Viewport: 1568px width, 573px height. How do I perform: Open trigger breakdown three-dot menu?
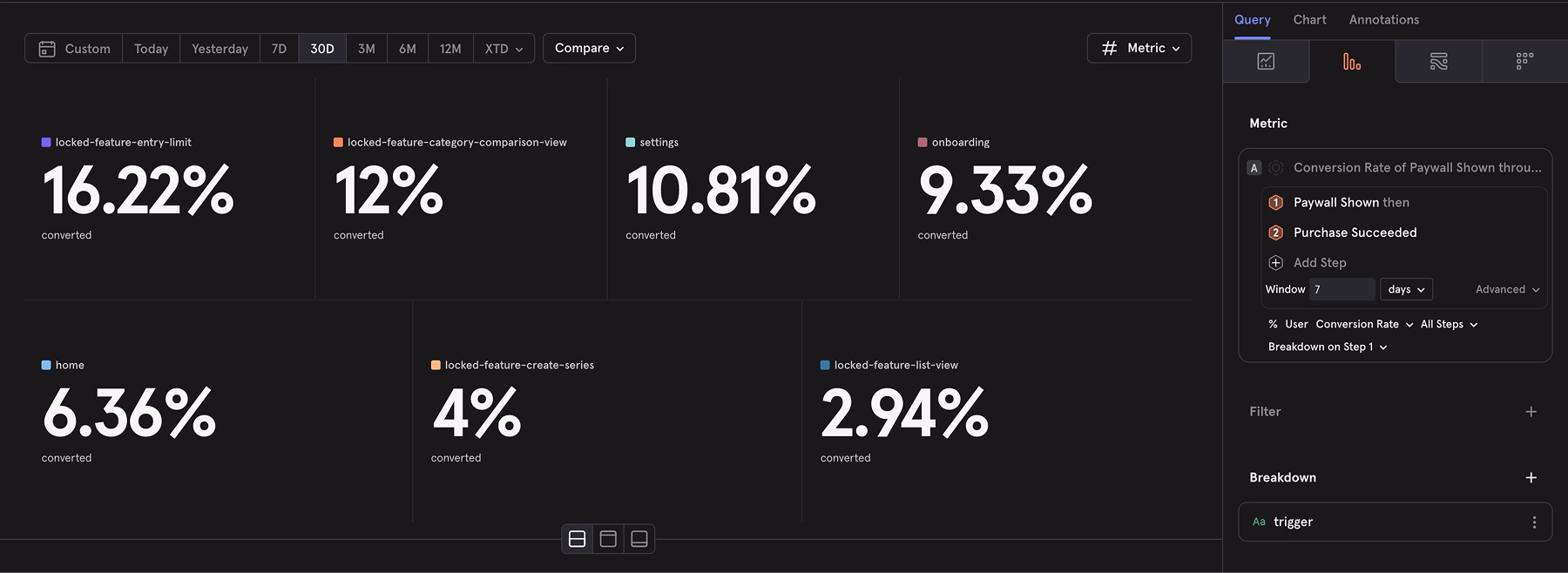pyautogui.click(x=1534, y=522)
